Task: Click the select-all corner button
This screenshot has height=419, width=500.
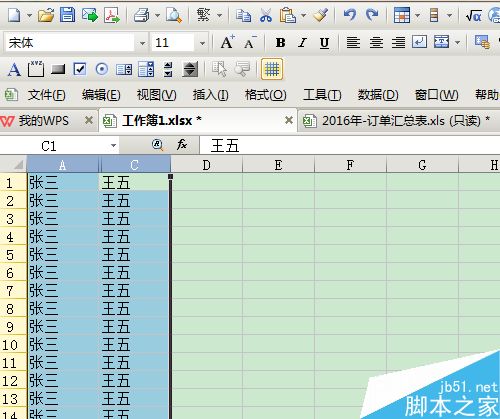Action: click(x=13, y=164)
